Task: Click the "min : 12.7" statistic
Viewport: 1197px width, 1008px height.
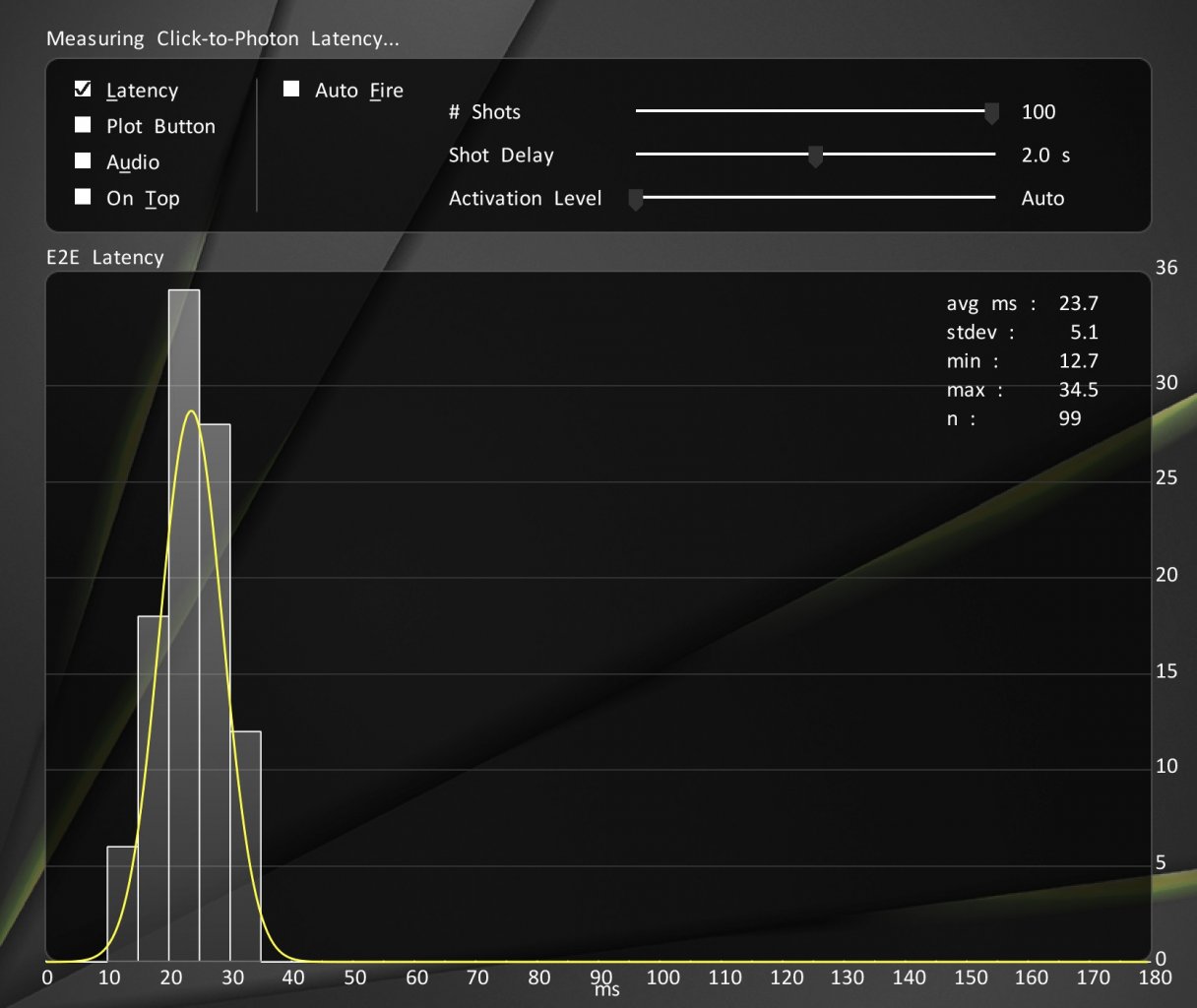Action: (1022, 360)
